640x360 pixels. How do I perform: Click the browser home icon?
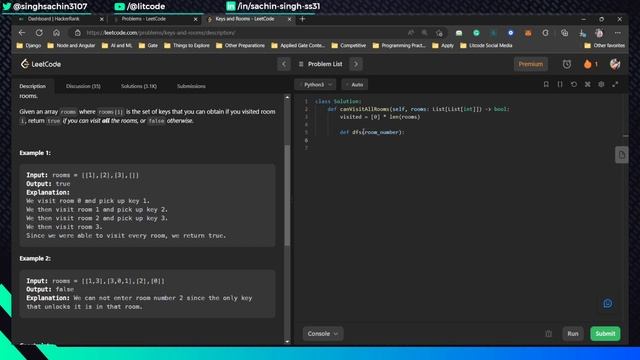point(56,33)
